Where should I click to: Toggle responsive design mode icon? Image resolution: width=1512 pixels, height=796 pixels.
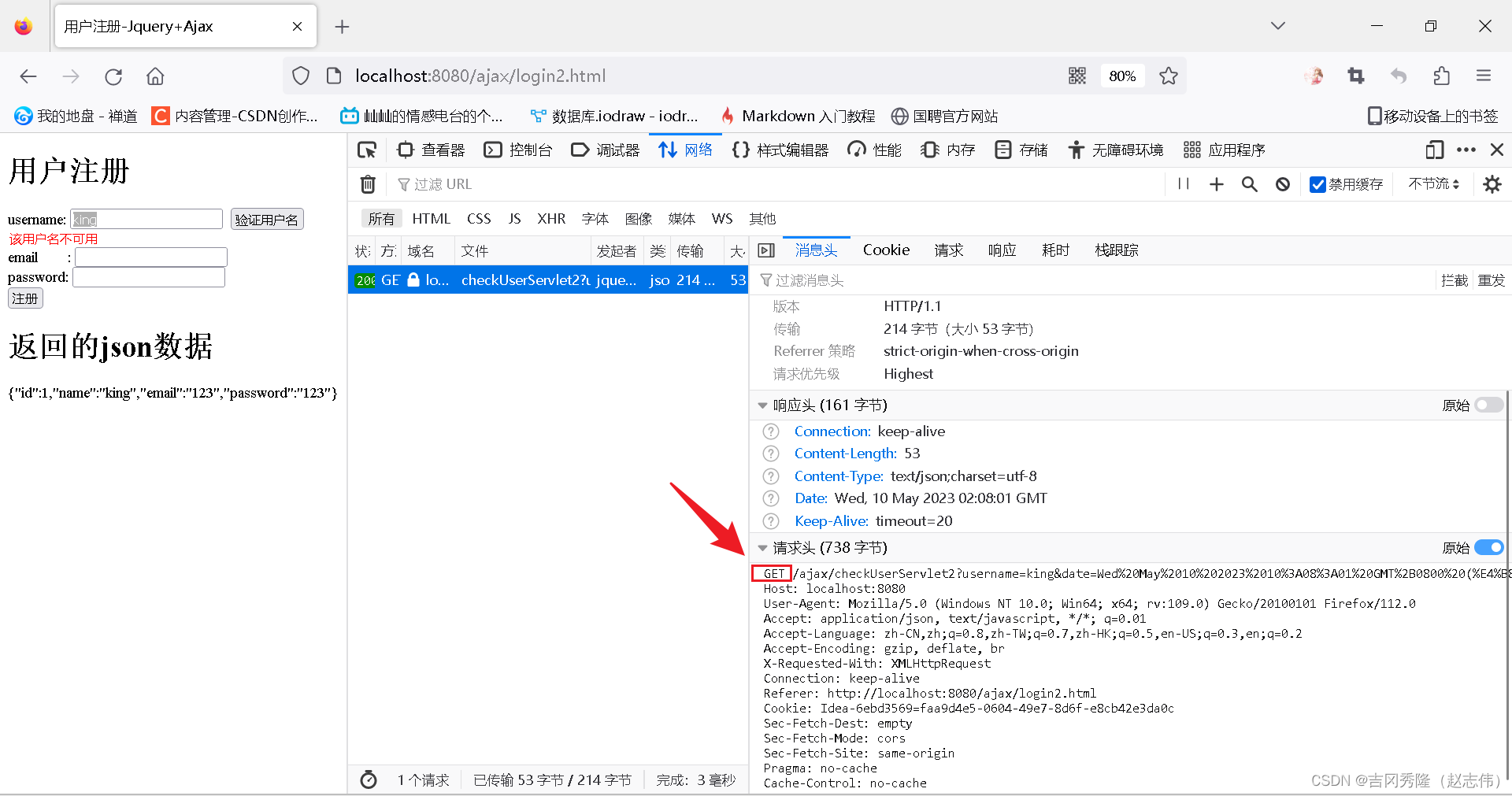[1434, 150]
